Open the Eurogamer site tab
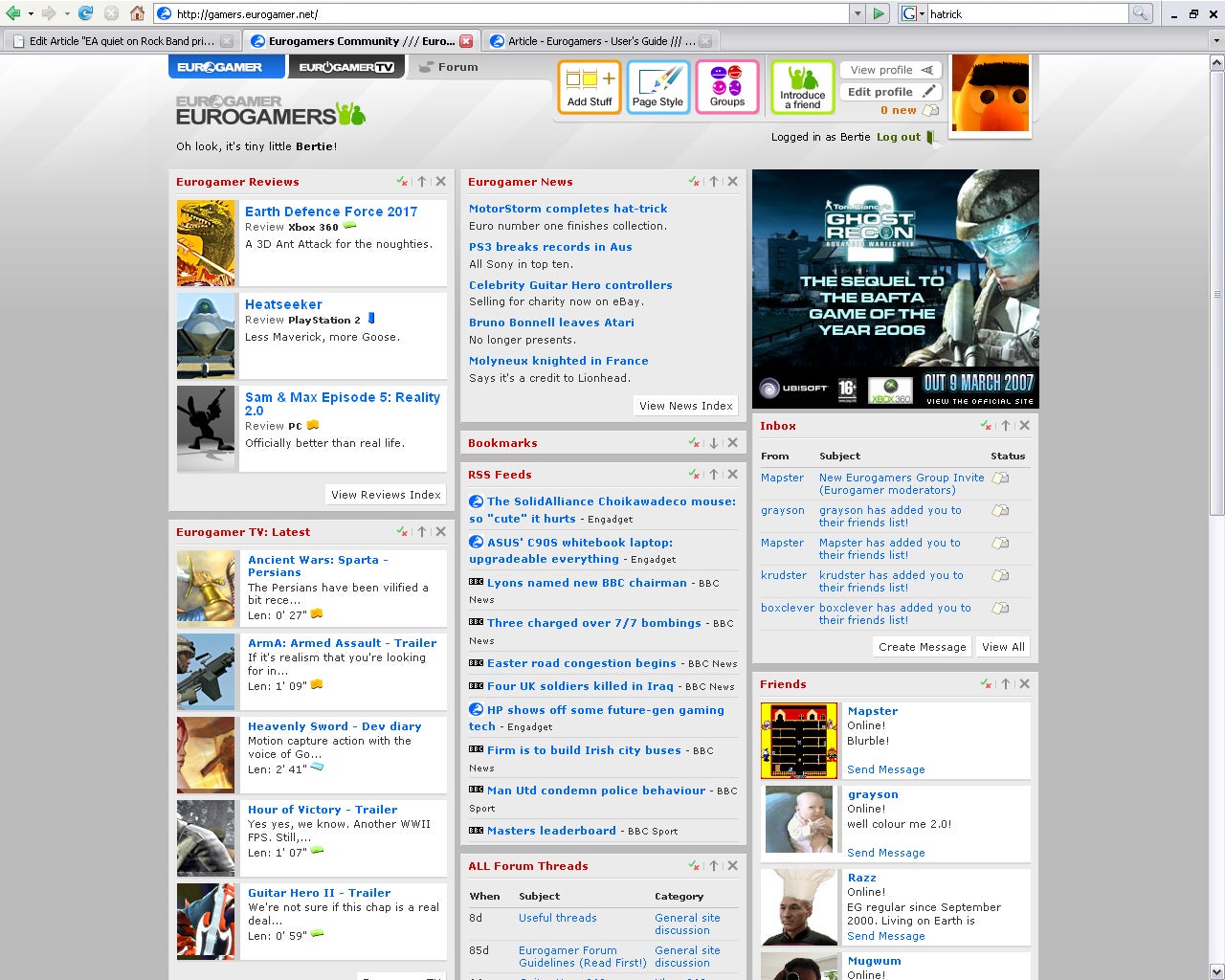The width and height of the screenshot is (1225, 980). tap(227, 67)
